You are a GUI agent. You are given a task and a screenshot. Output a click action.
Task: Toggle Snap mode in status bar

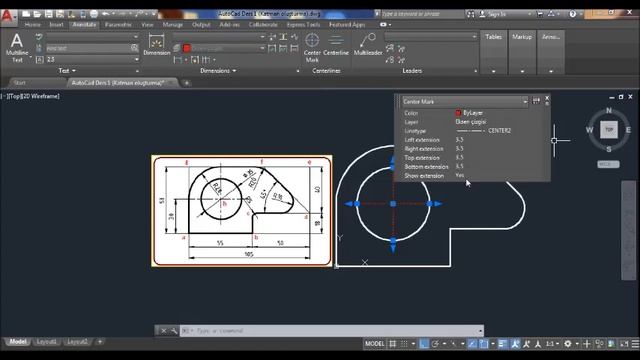point(404,344)
